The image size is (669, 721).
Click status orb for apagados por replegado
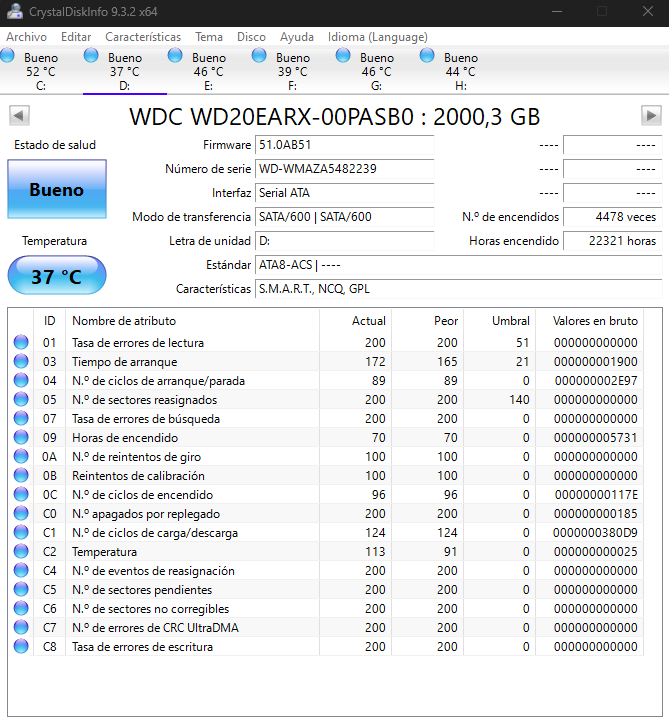pyautogui.click(x=21, y=513)
